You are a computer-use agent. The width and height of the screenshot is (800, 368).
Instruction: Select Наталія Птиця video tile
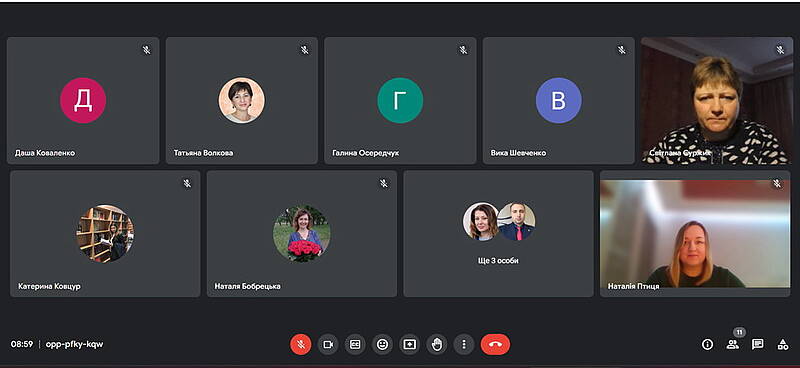tap(695, 234)
